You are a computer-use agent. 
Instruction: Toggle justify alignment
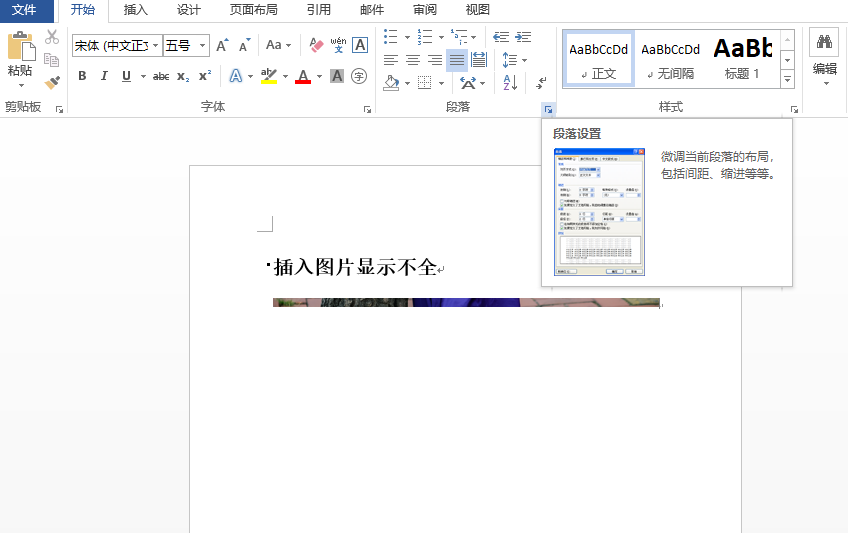[x=457, y=60]
